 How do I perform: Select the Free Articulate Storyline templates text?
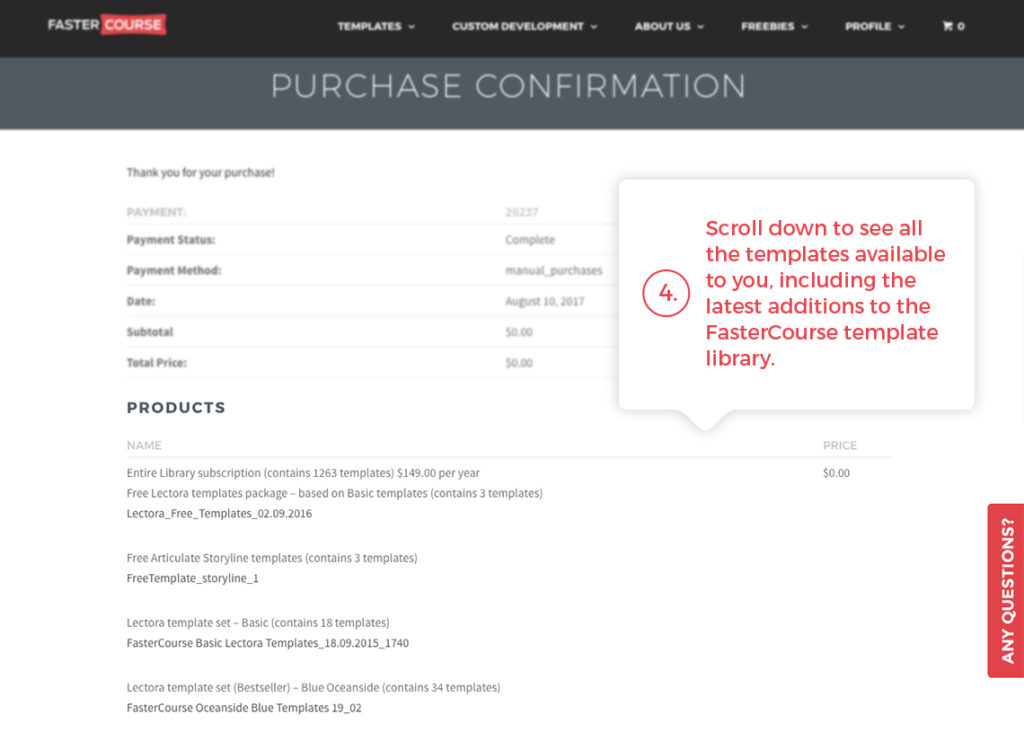pos(272,558)
